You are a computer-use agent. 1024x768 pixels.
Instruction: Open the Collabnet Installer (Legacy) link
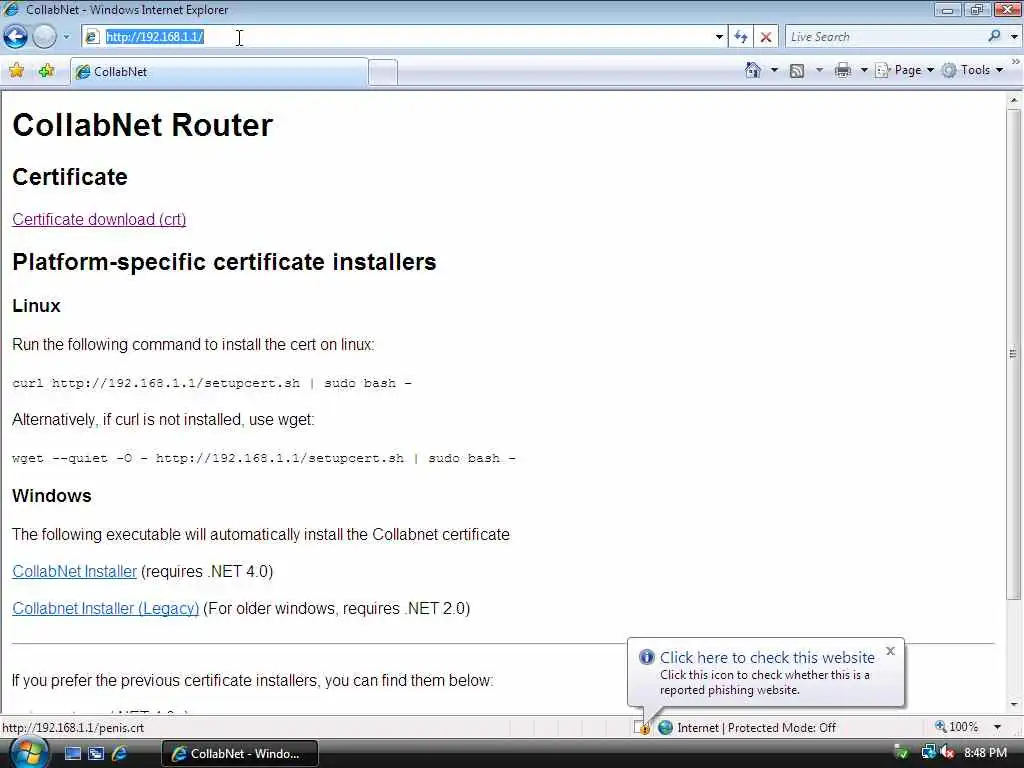coord(106,609)
